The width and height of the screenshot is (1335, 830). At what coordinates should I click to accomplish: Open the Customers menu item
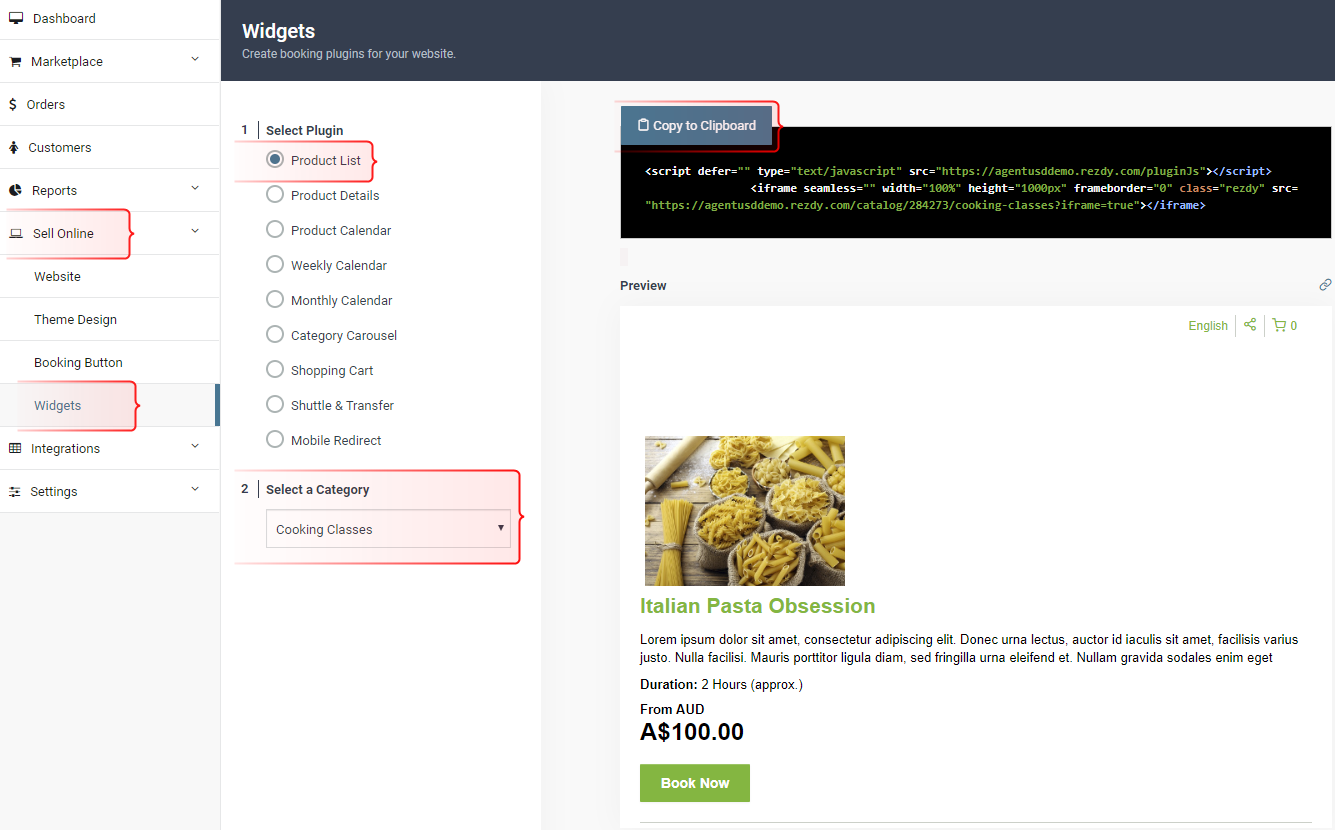[x=110, y=147]
